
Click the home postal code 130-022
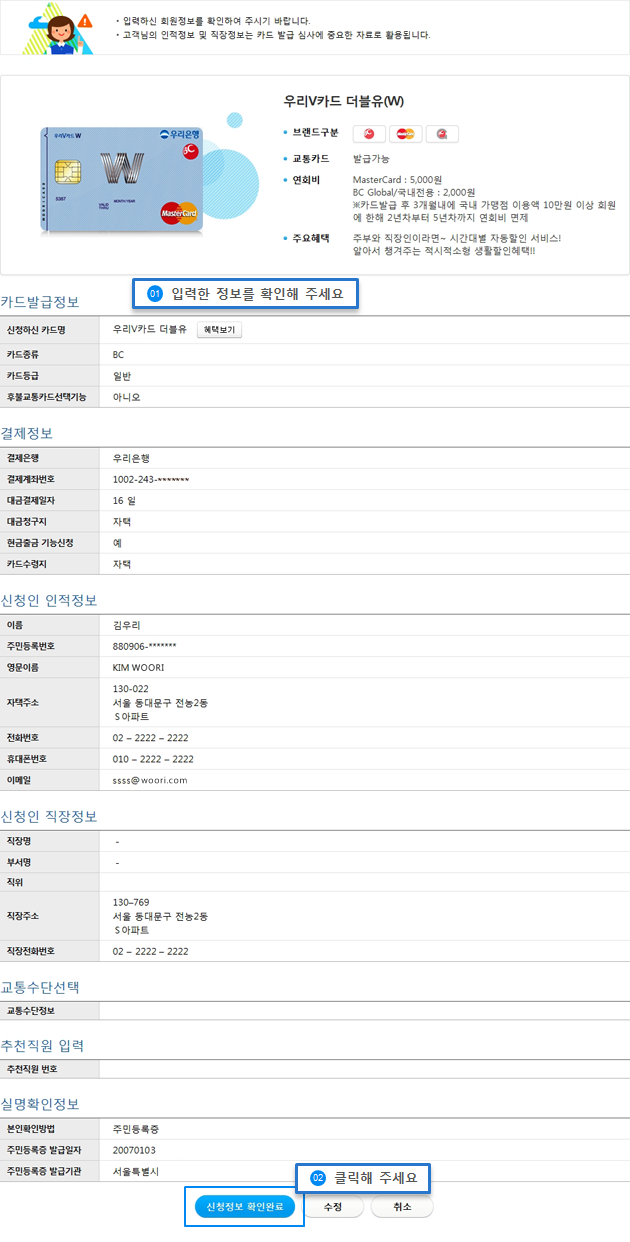click(x=131, y=689)
